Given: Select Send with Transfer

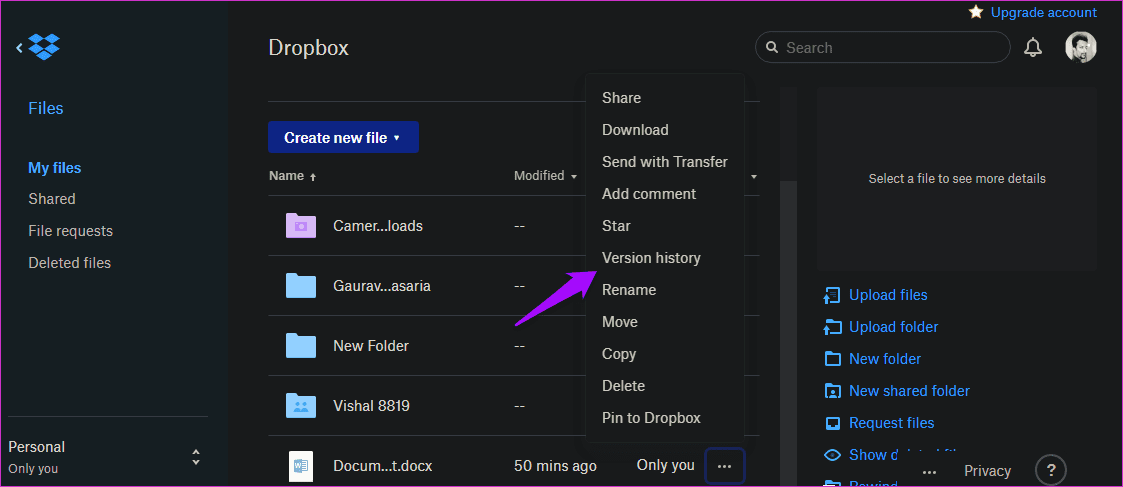Looking at the screenshot, I should (665, 162).
